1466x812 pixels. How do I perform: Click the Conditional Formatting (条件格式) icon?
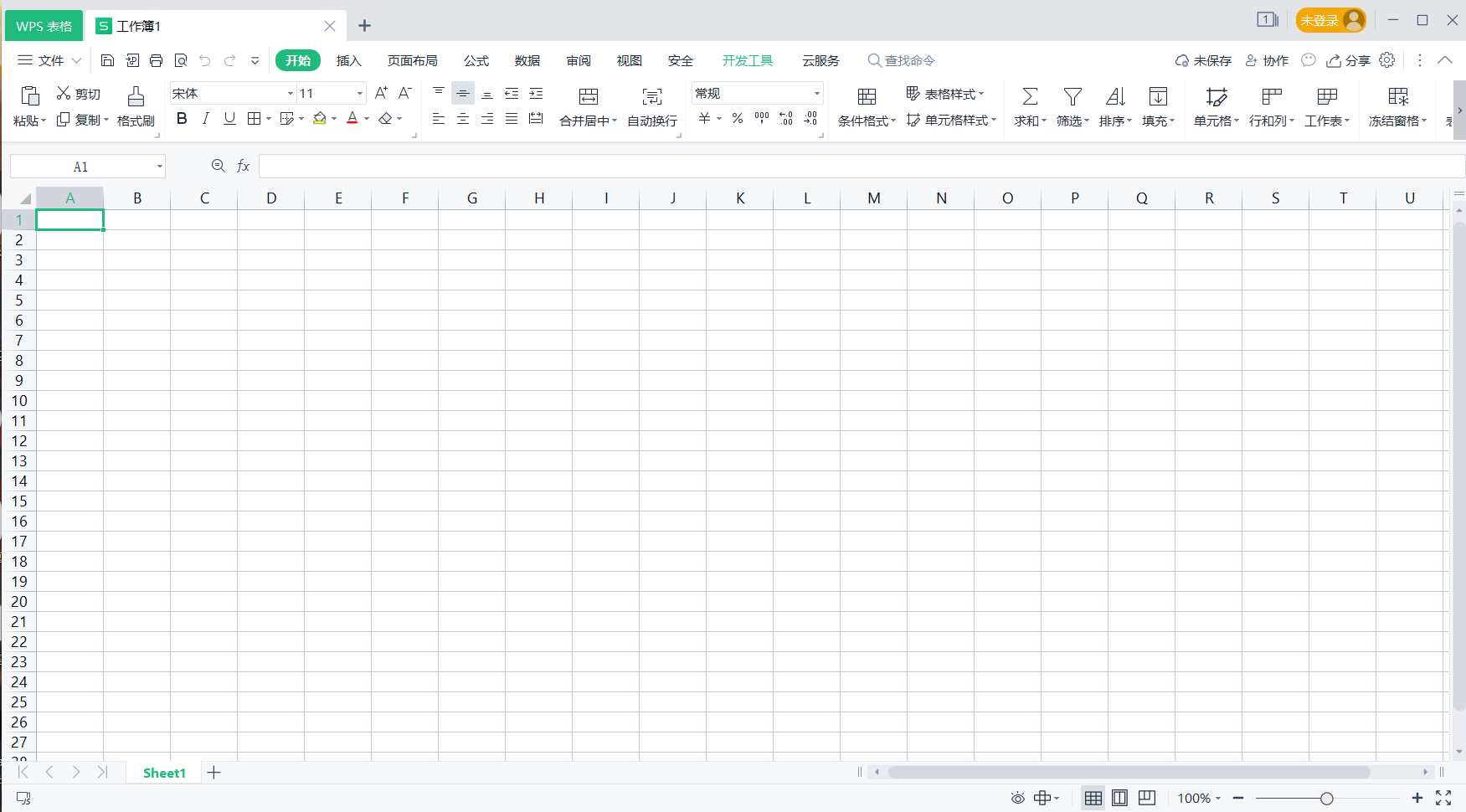pyautogui.click(x=867, y=96)
